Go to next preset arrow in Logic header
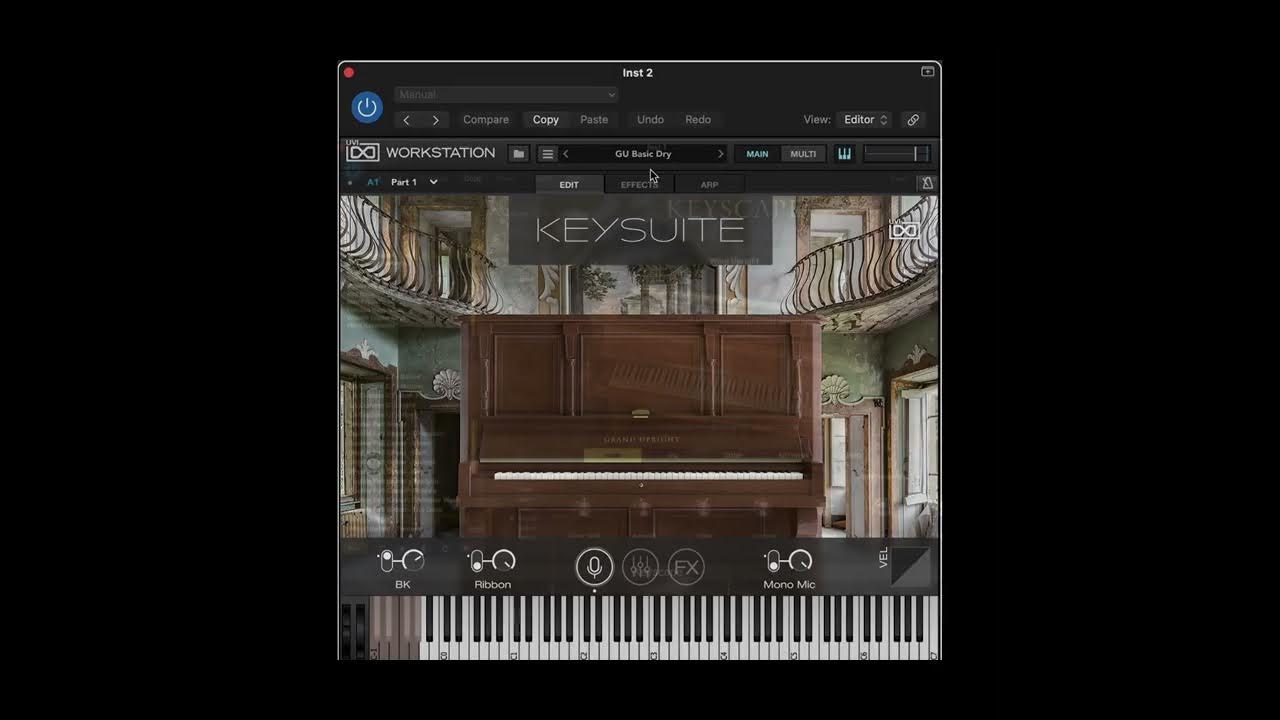 (436, 120)
